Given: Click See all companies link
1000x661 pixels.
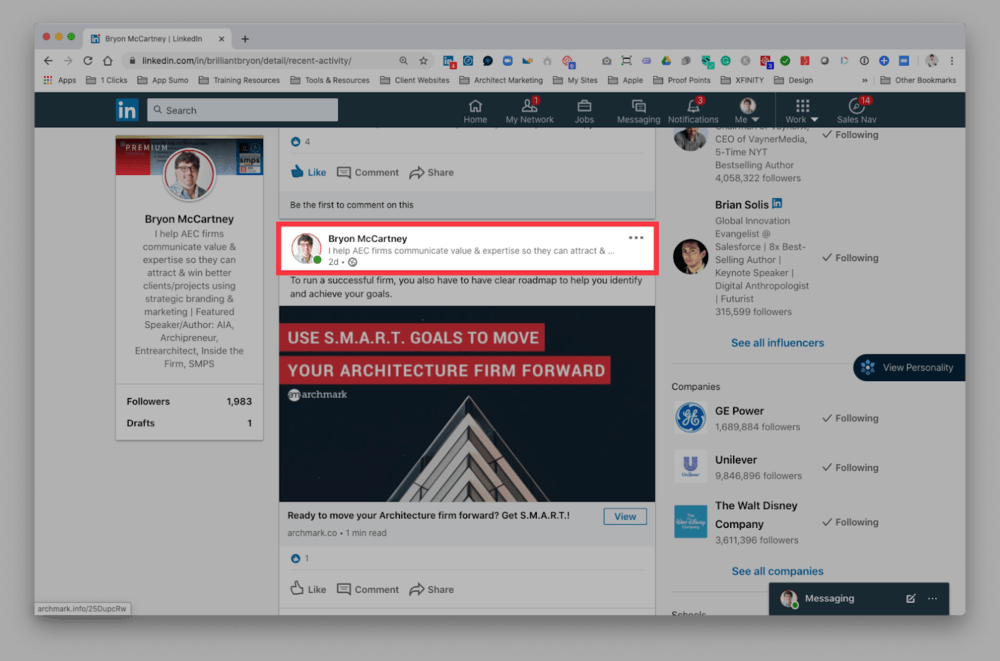Looking at the screenshot, I should point(777,571).
